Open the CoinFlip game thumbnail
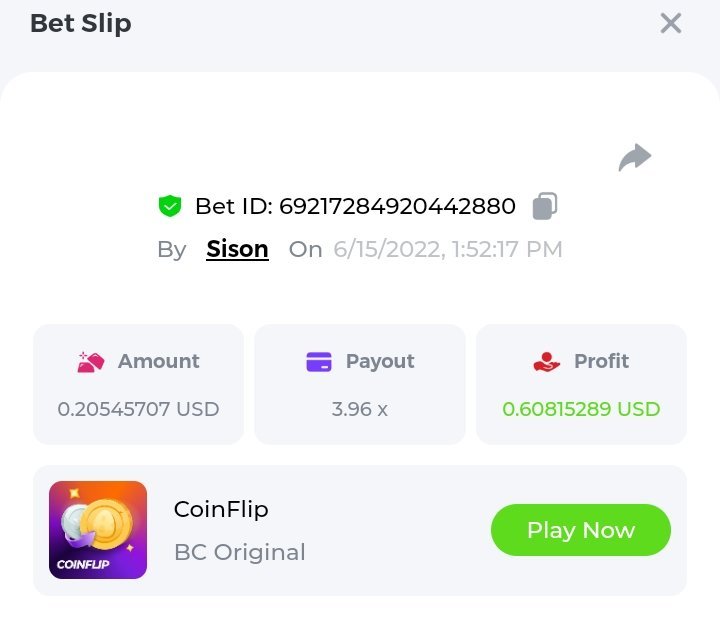This screenshot has width=720, height=619. (98, 530)
